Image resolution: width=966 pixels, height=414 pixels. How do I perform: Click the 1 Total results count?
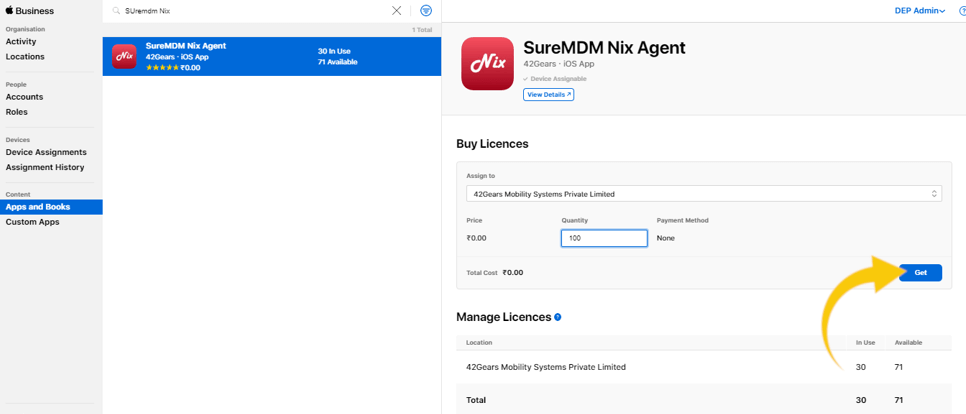click(x=422, y=30)
